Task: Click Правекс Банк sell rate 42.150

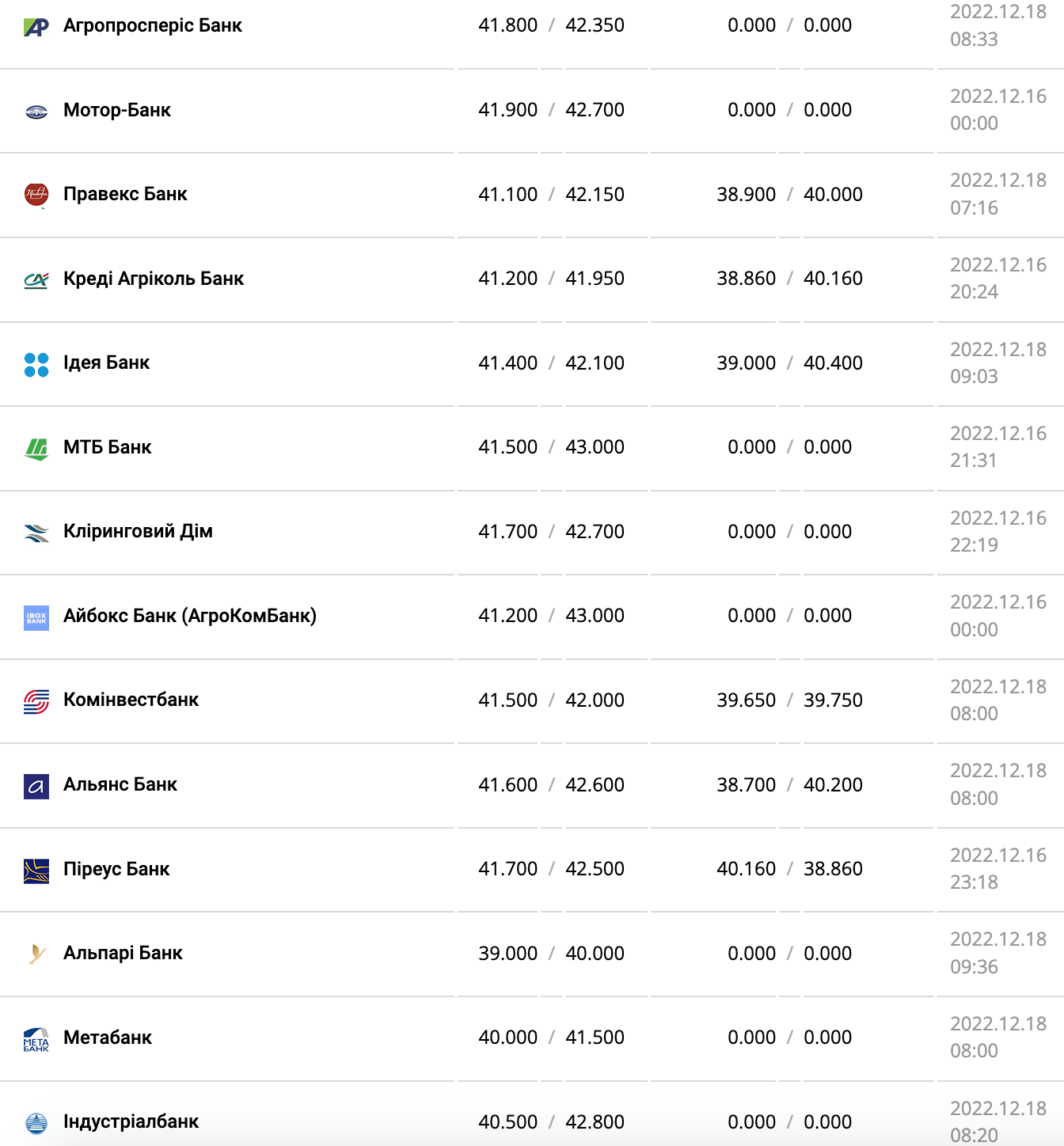Action: point(595,194)
